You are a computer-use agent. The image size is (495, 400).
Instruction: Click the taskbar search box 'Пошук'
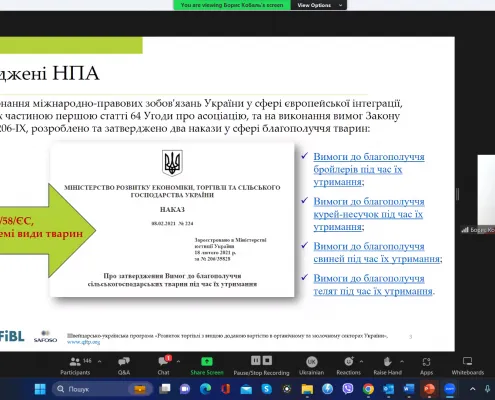click(x=102, y=389)
